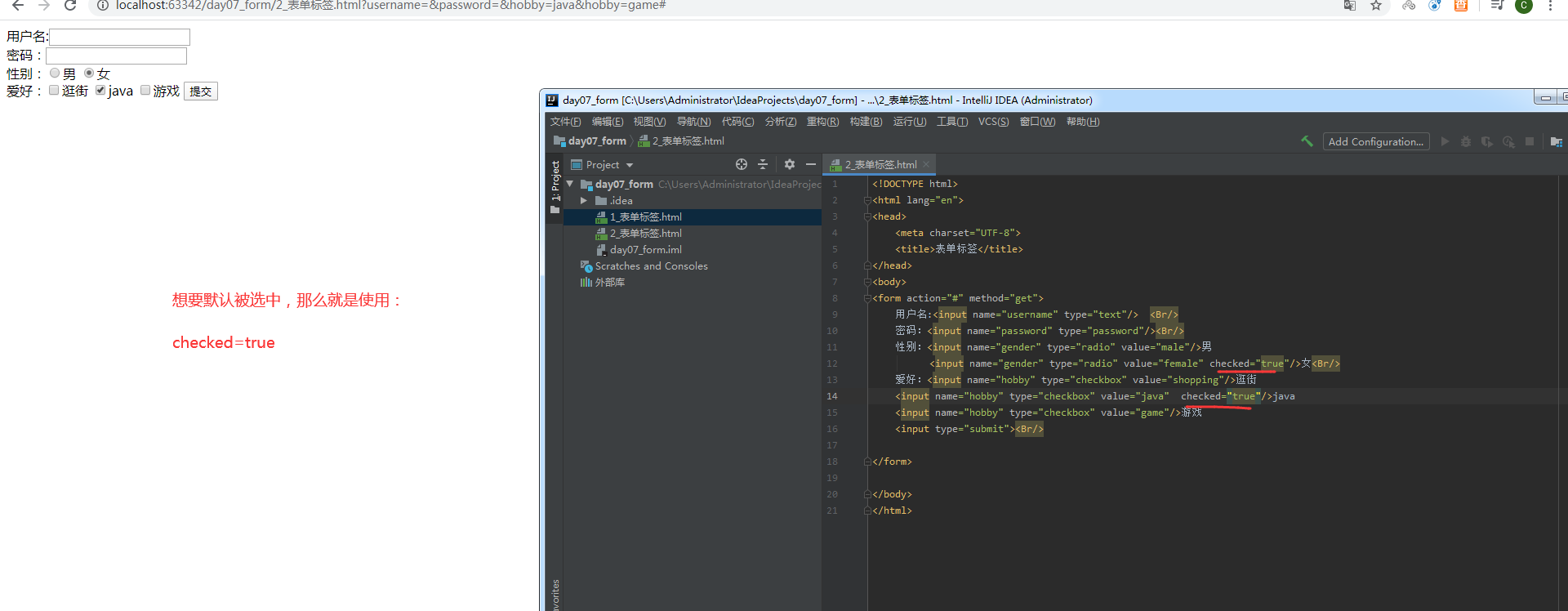Screen dimensions: 1568x611
Task: Check the 游戏 checkbox
Action: coord(145,91)
